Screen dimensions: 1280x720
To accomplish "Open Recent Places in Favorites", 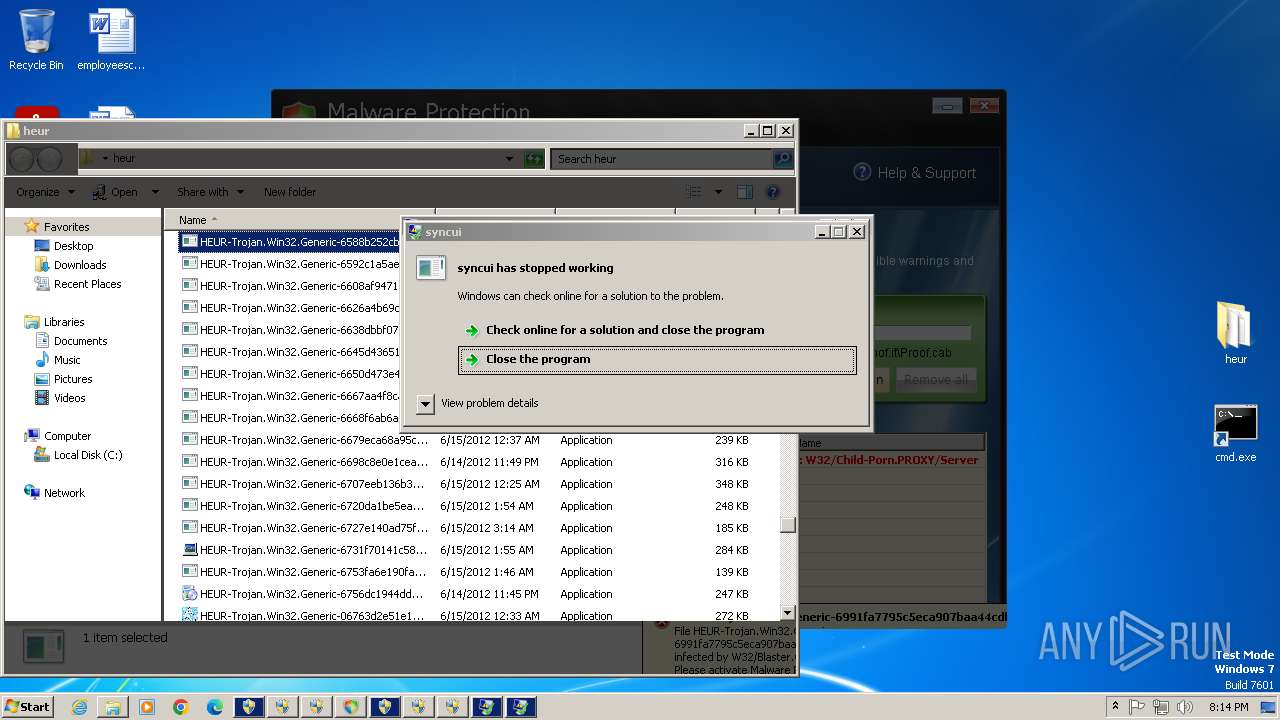I will click(x=87, y=284).
